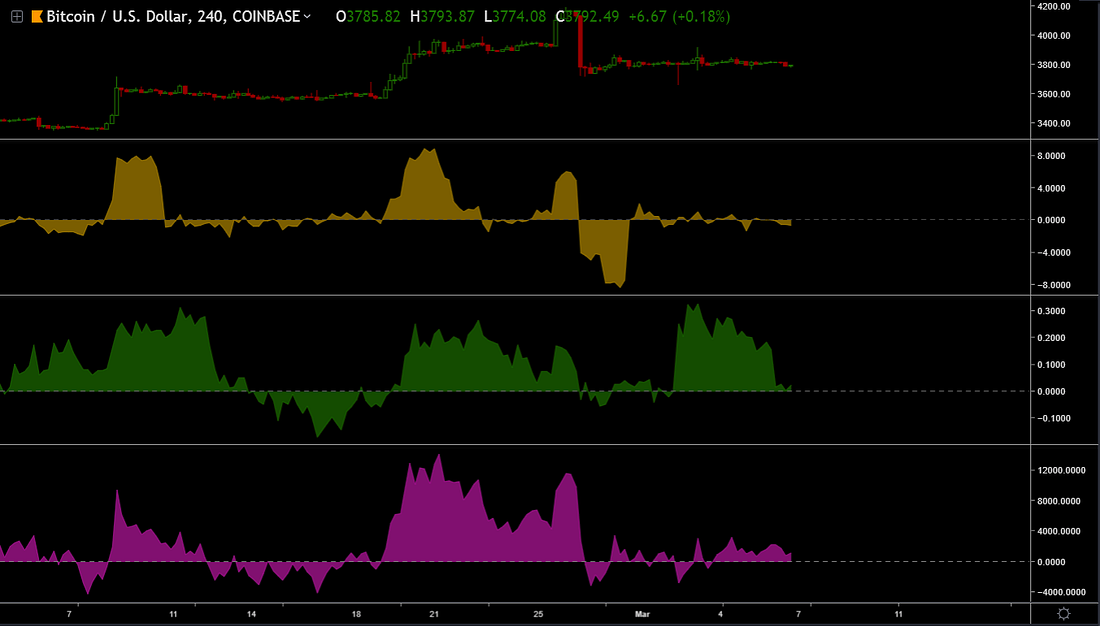Click the low value L3774.08
Viewport: 1100px width, 626px height.
tap(515, 16)
